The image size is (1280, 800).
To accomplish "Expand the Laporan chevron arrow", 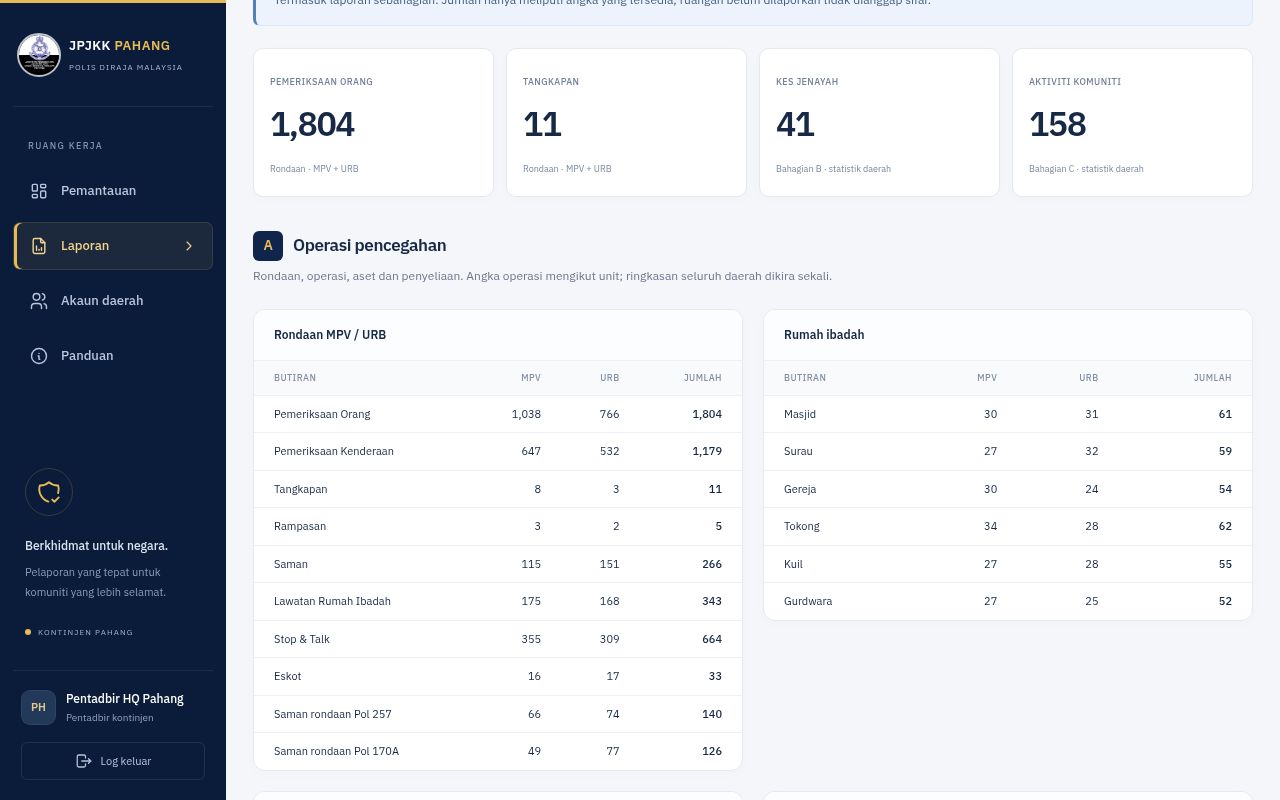I will click(x=189, y=246).
